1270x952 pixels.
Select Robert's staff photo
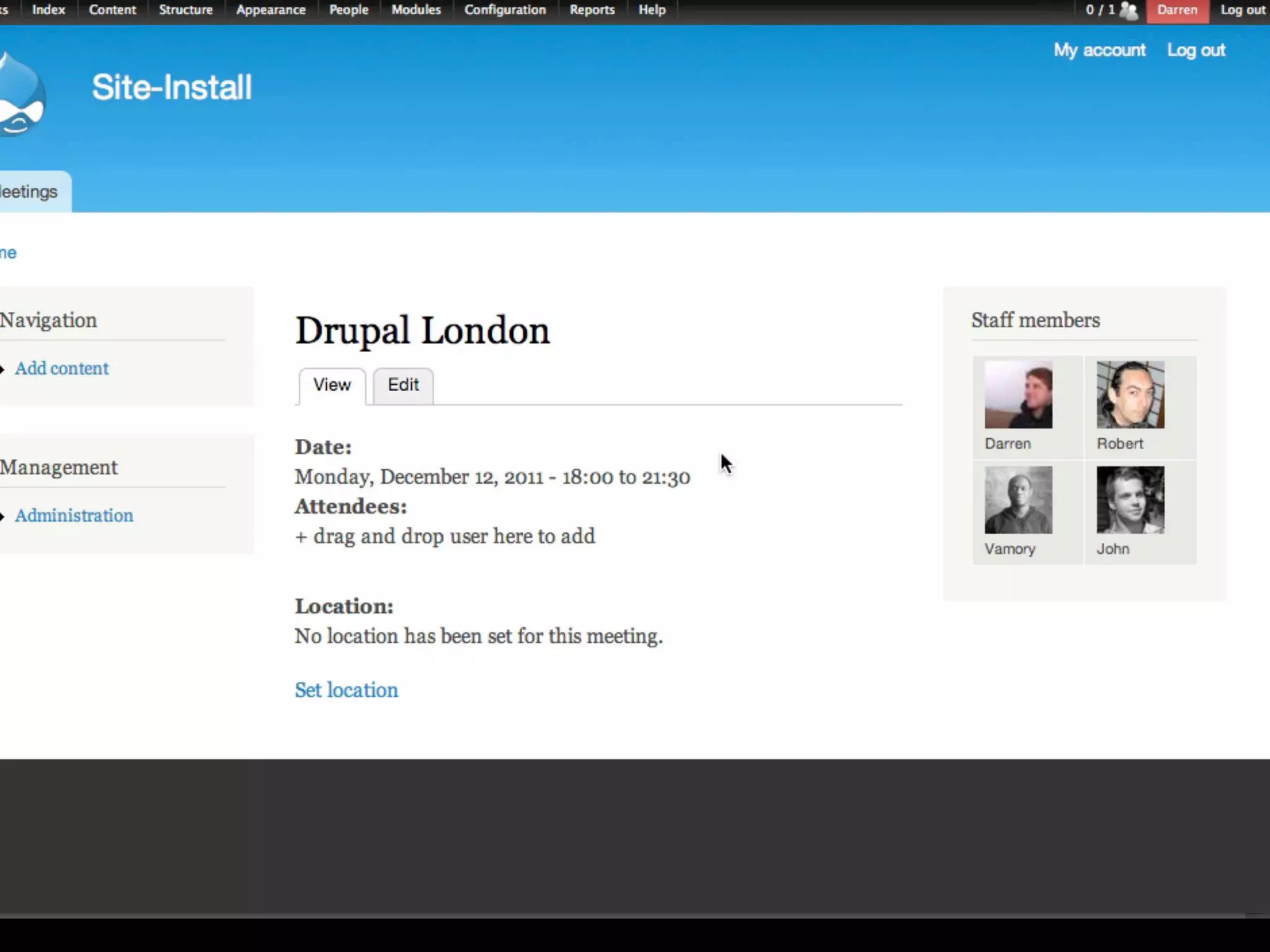click(x=1130, y=395)
